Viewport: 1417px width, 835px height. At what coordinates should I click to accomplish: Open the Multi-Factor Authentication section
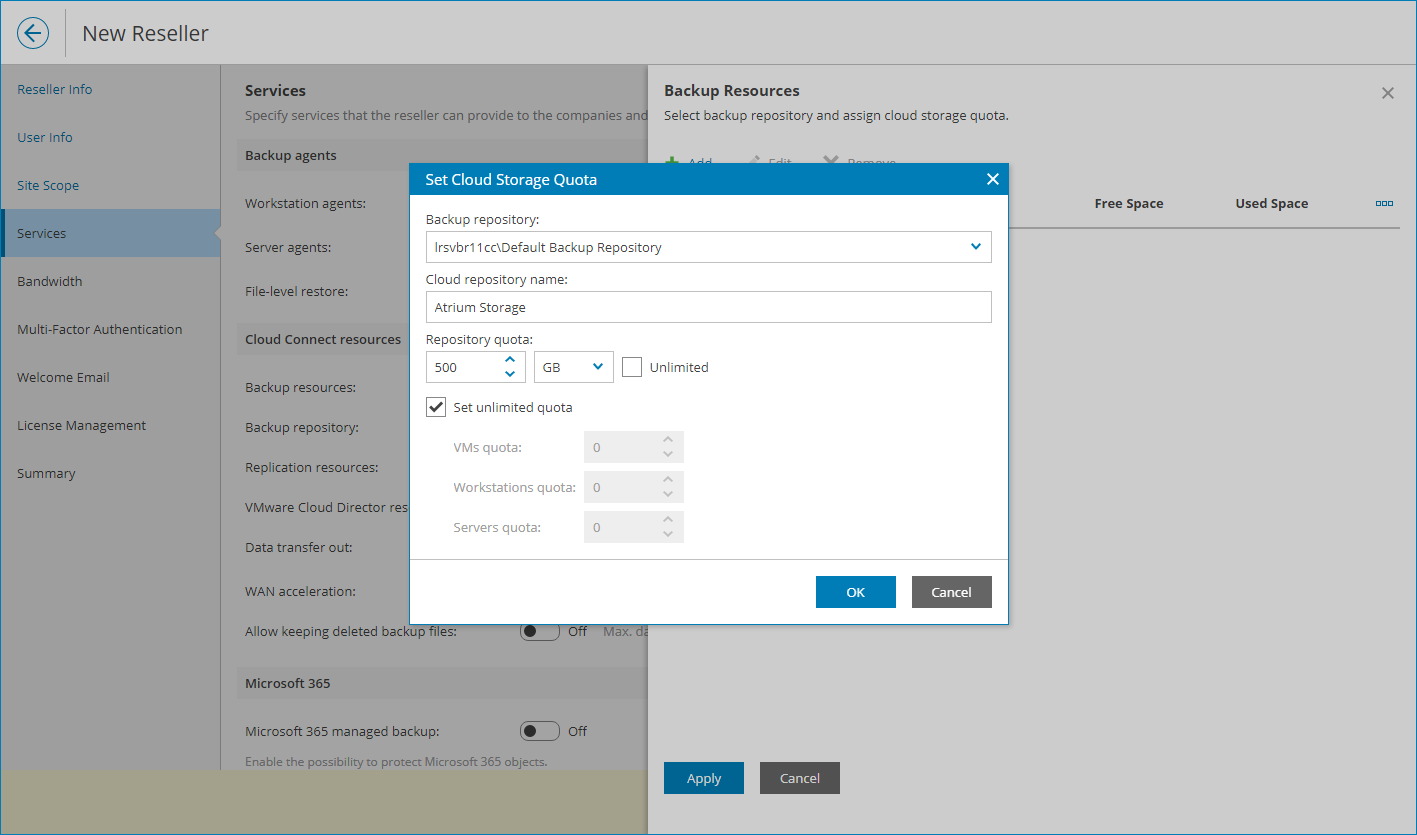100,329
